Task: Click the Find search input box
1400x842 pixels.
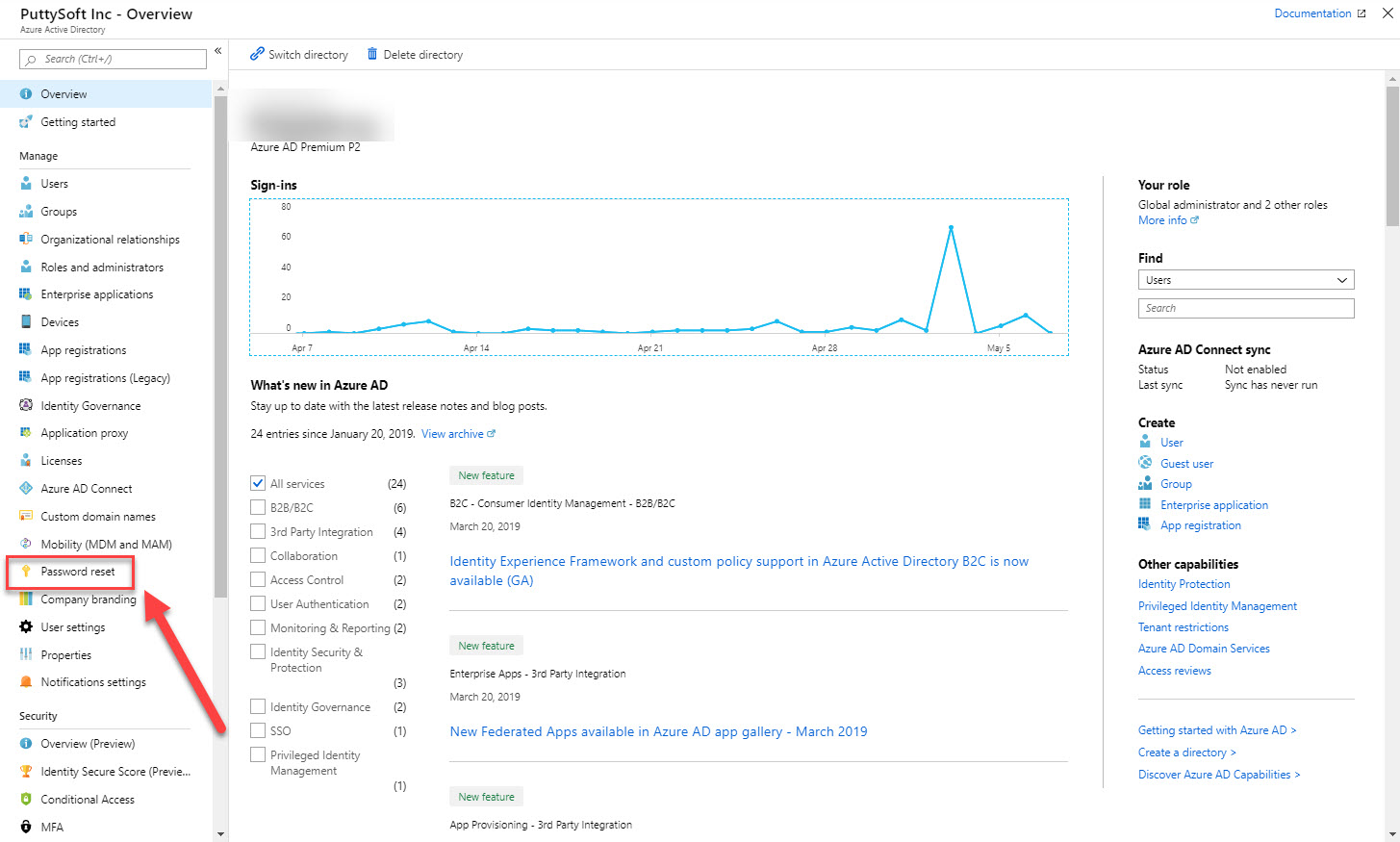Action: tap(1246, 308)
